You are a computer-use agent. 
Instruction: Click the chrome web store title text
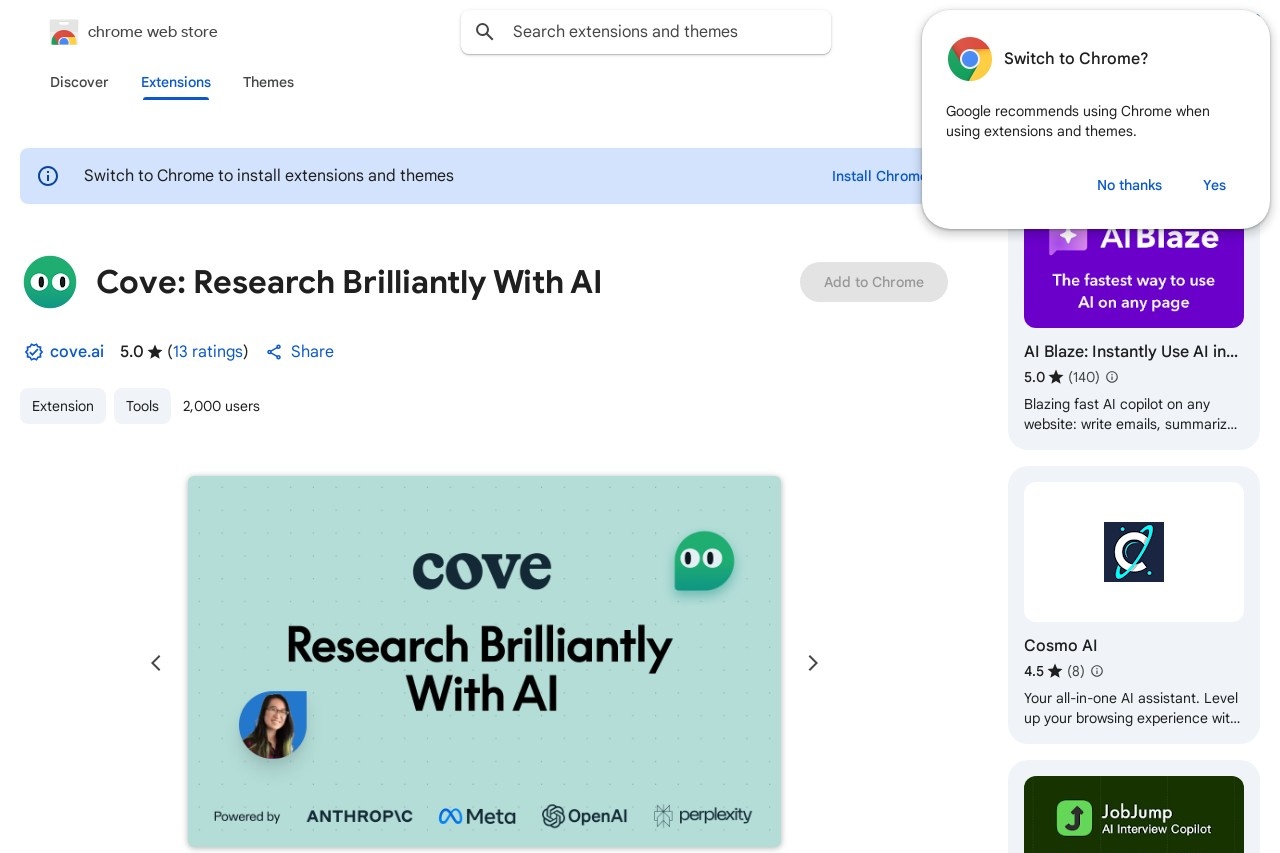[153, 32]
